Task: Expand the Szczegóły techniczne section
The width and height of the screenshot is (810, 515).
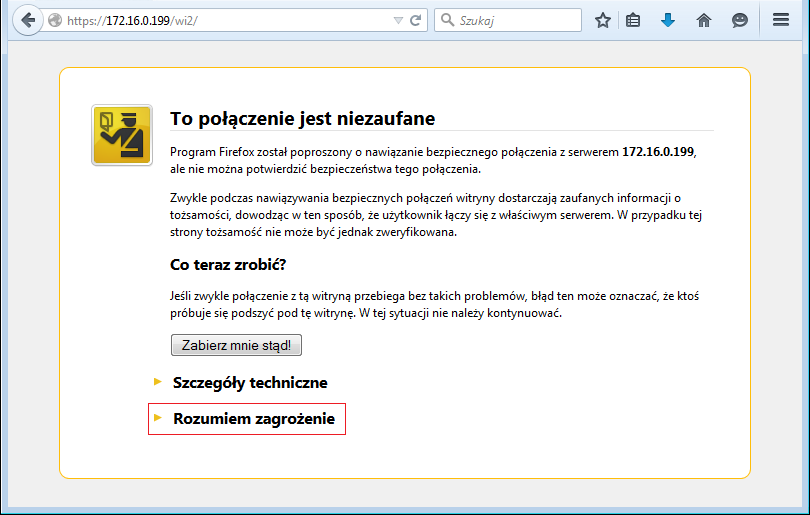Action: [241, 382]
